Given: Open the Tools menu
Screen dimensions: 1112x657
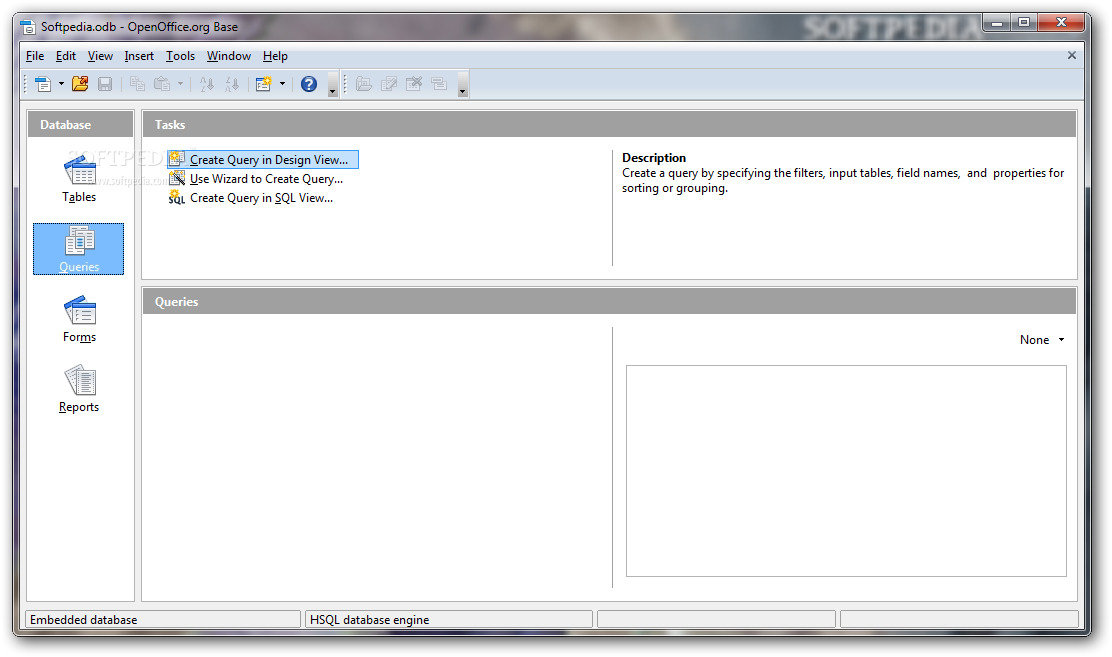Looking at the screenshot, I should click(180, 56).
